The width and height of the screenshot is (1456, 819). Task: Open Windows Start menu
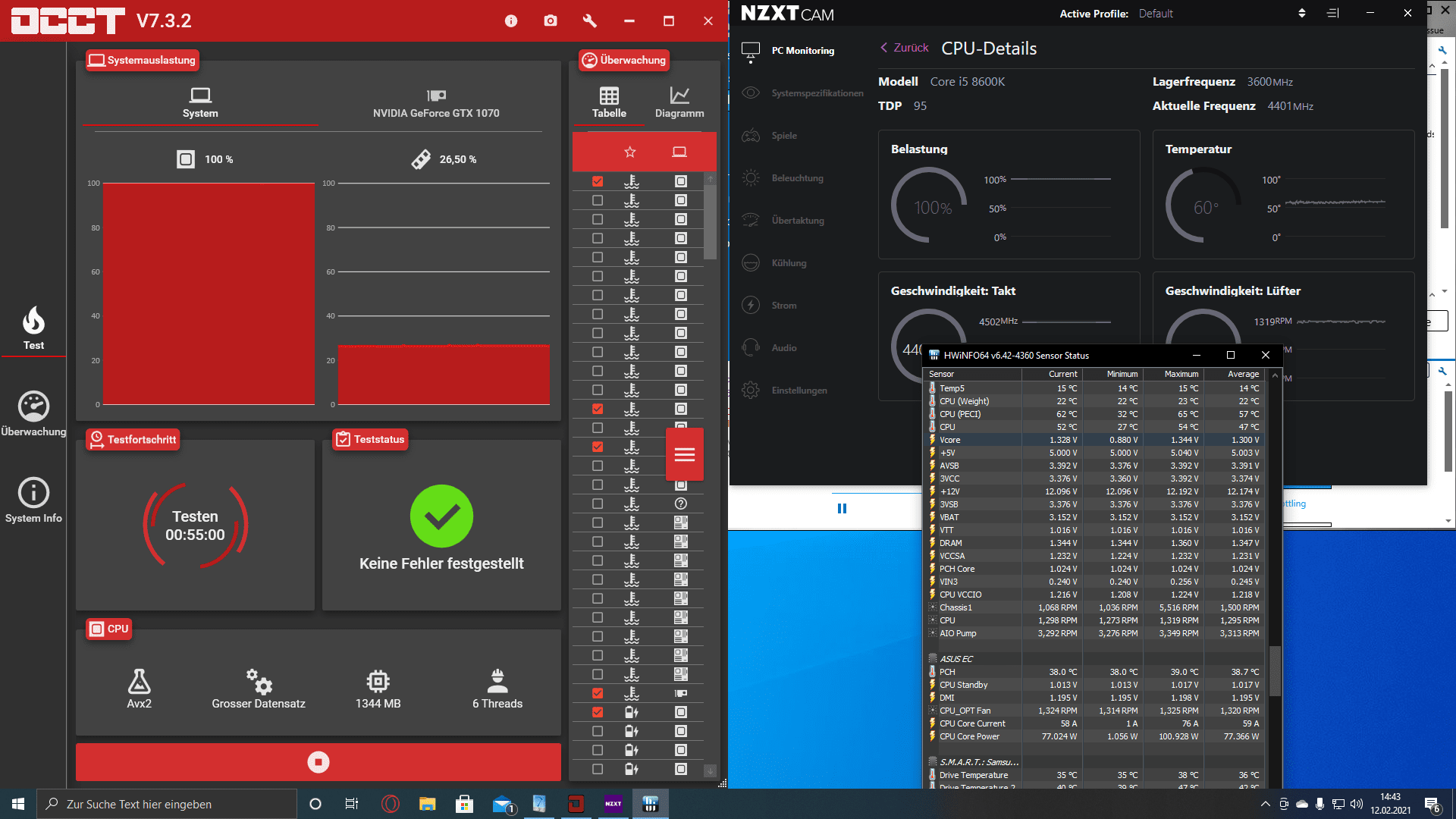tap(18, 804)
